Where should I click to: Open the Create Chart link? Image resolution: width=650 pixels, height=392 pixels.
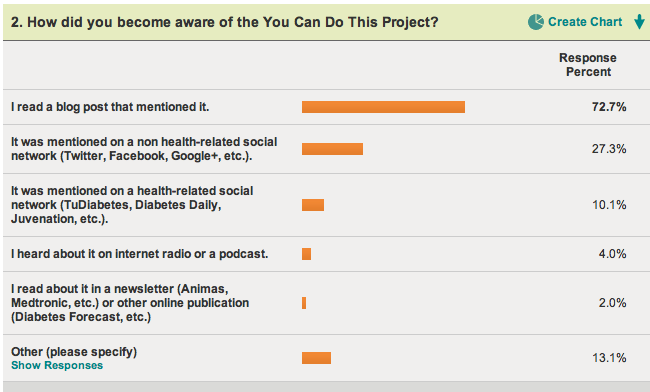click(x=585, y=22)
